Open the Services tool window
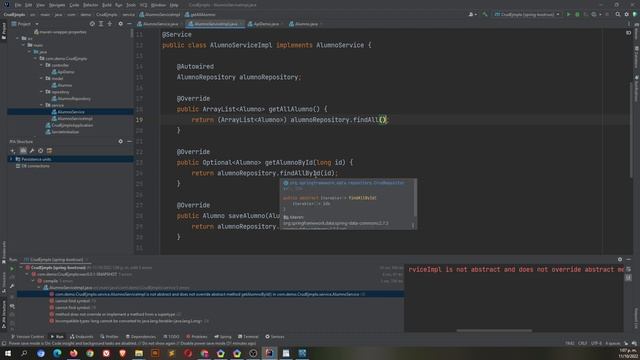Viewport: 640px width, 360px height. point(275,337)
